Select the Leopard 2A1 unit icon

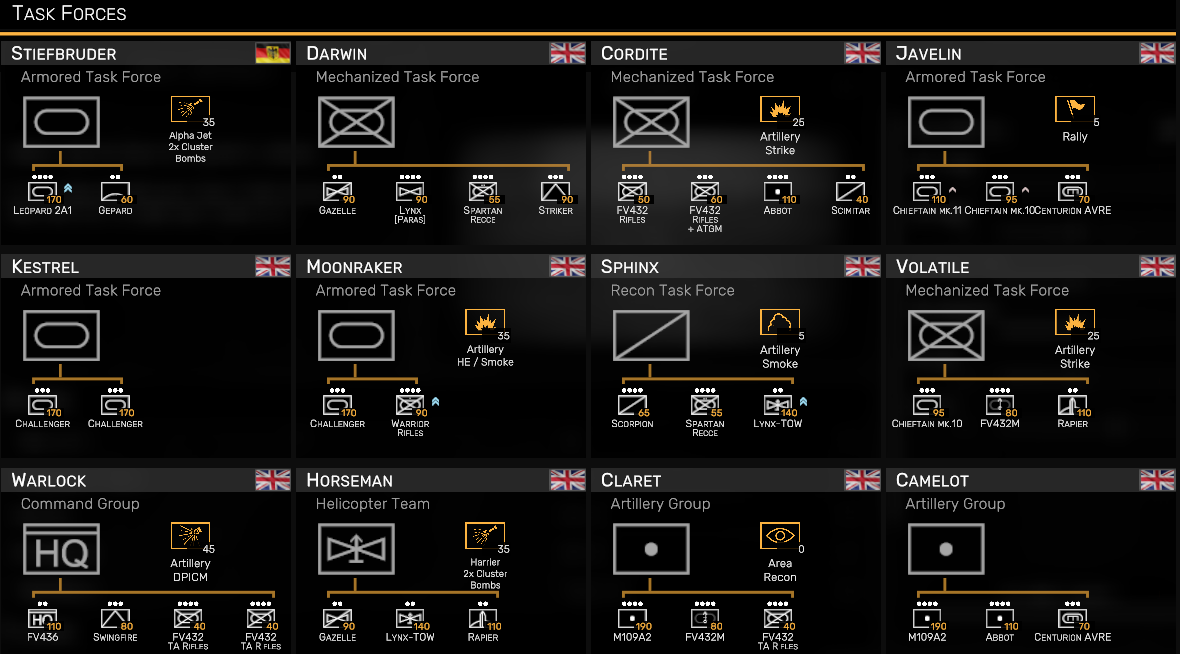42,192
